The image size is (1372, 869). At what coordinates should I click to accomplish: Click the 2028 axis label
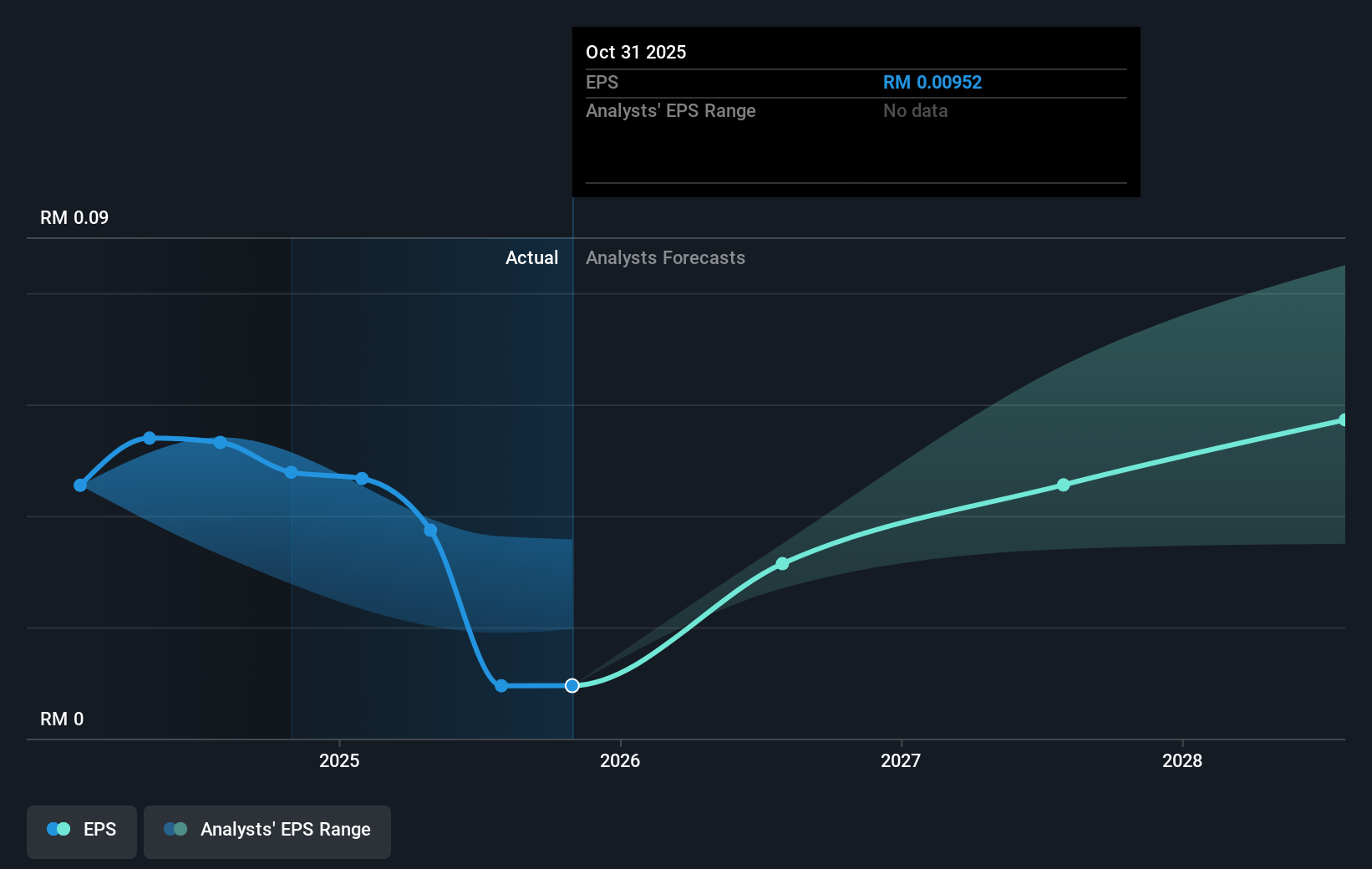point(1183,761)
